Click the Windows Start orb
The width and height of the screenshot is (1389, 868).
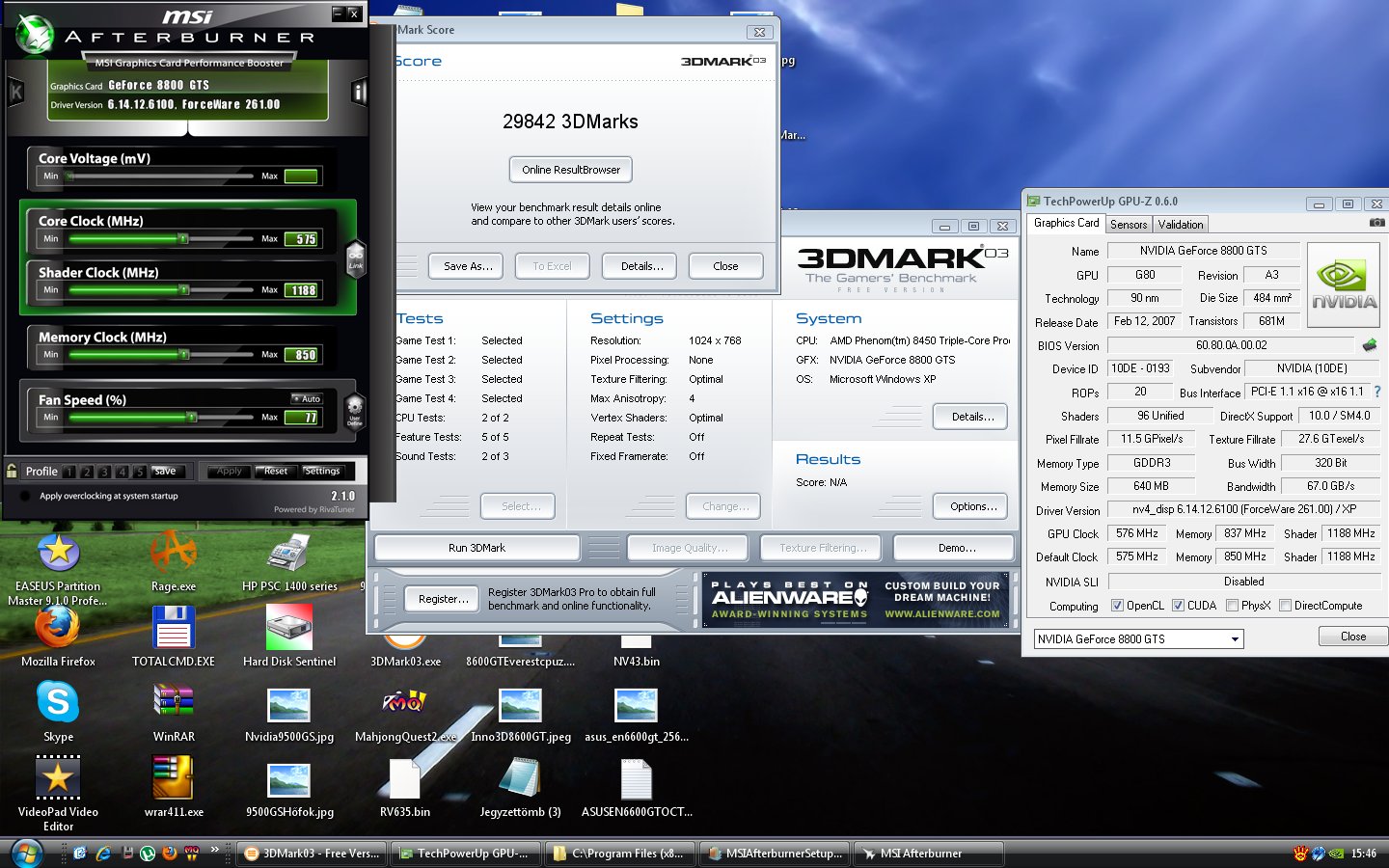[x=26, y=854]
